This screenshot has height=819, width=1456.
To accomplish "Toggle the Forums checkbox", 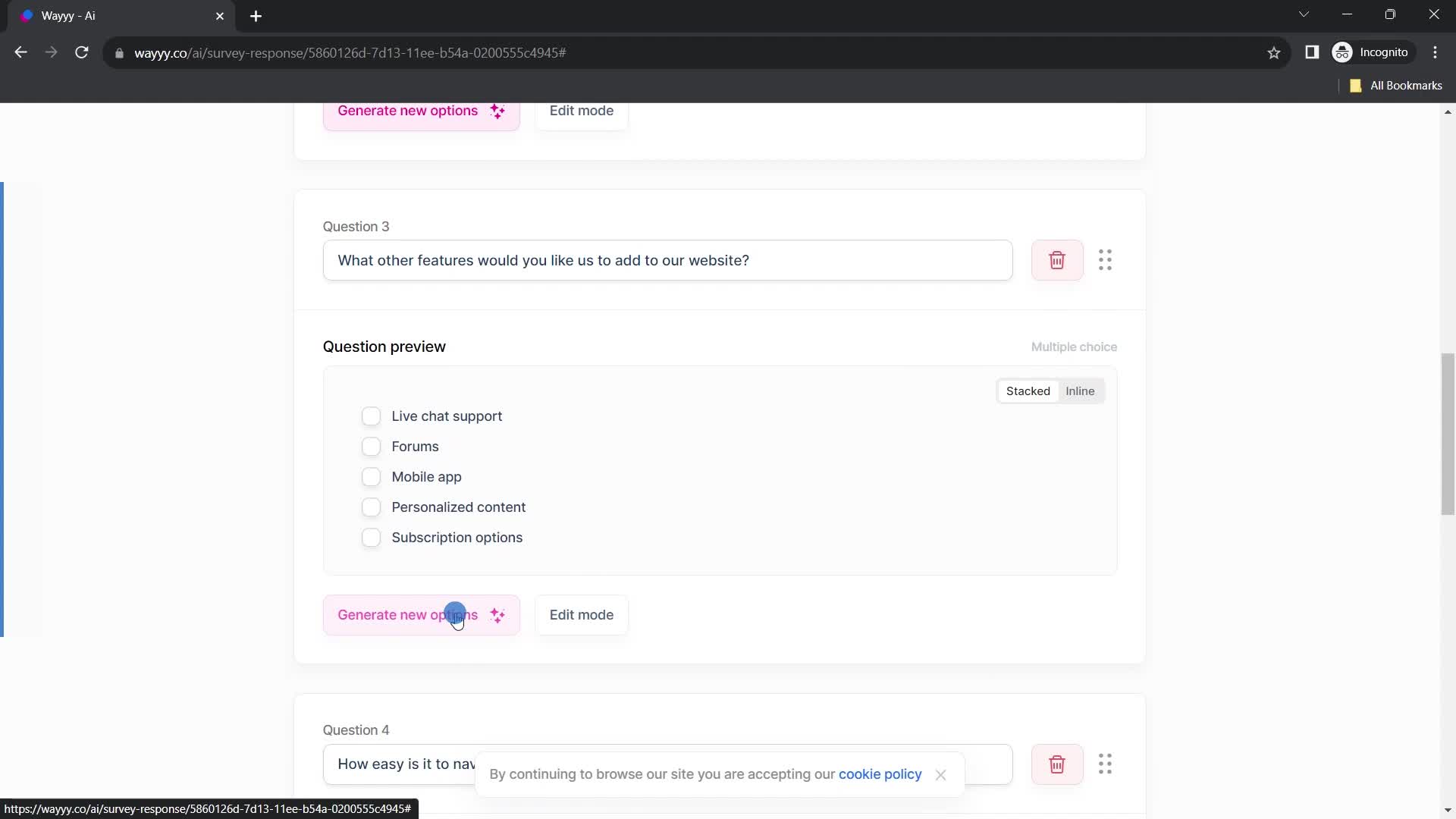I will [x=372, y=447].
